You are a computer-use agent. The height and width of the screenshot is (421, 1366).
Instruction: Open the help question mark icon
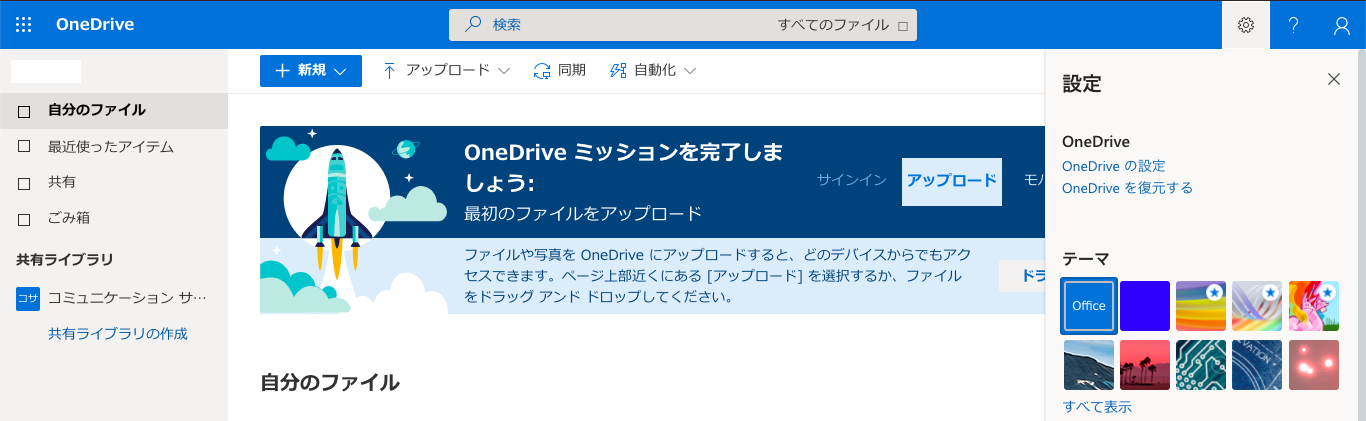[x=1294, y=25]
